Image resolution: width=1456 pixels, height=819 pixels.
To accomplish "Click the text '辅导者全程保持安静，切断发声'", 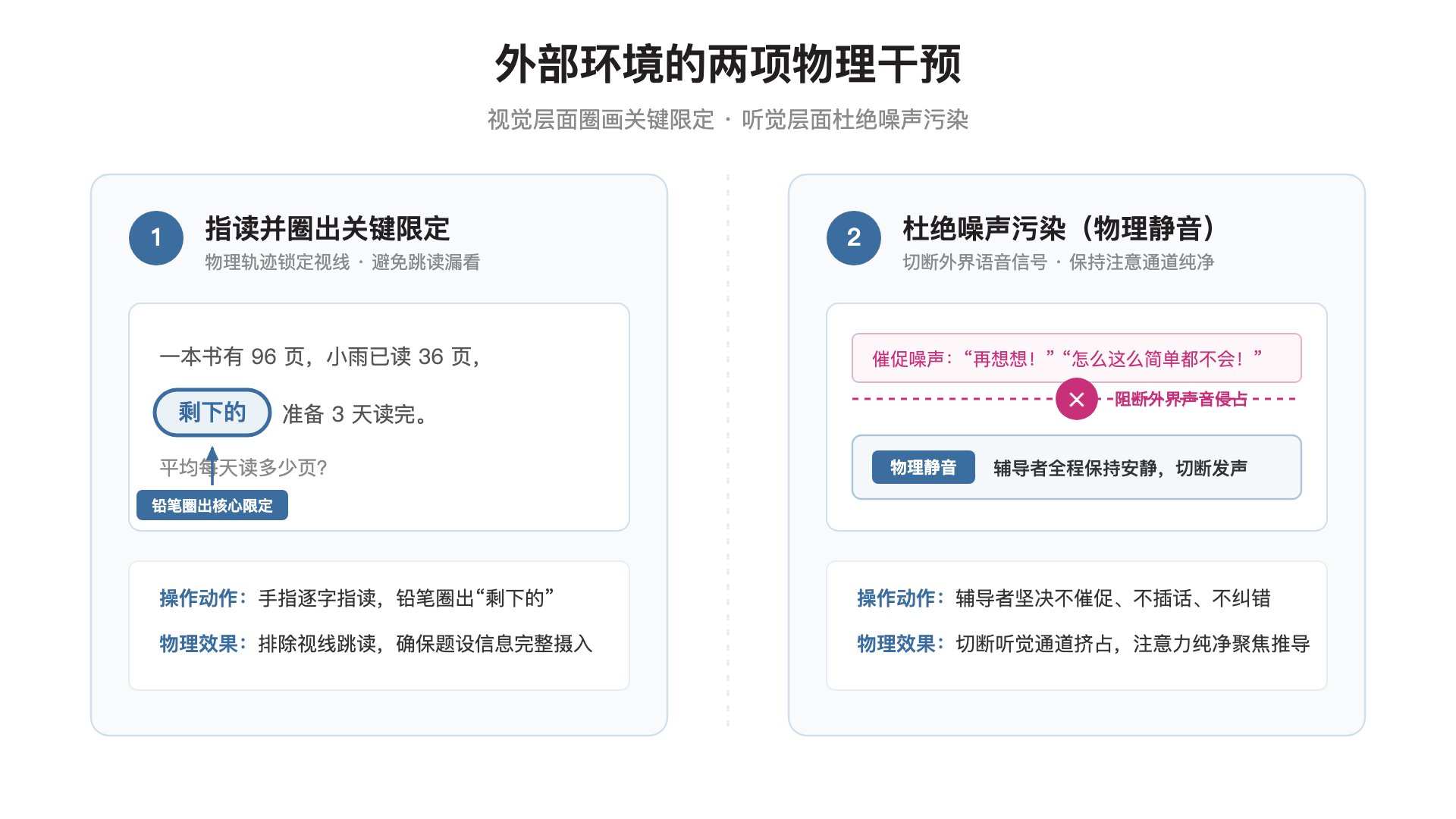I will [1121, 468].
